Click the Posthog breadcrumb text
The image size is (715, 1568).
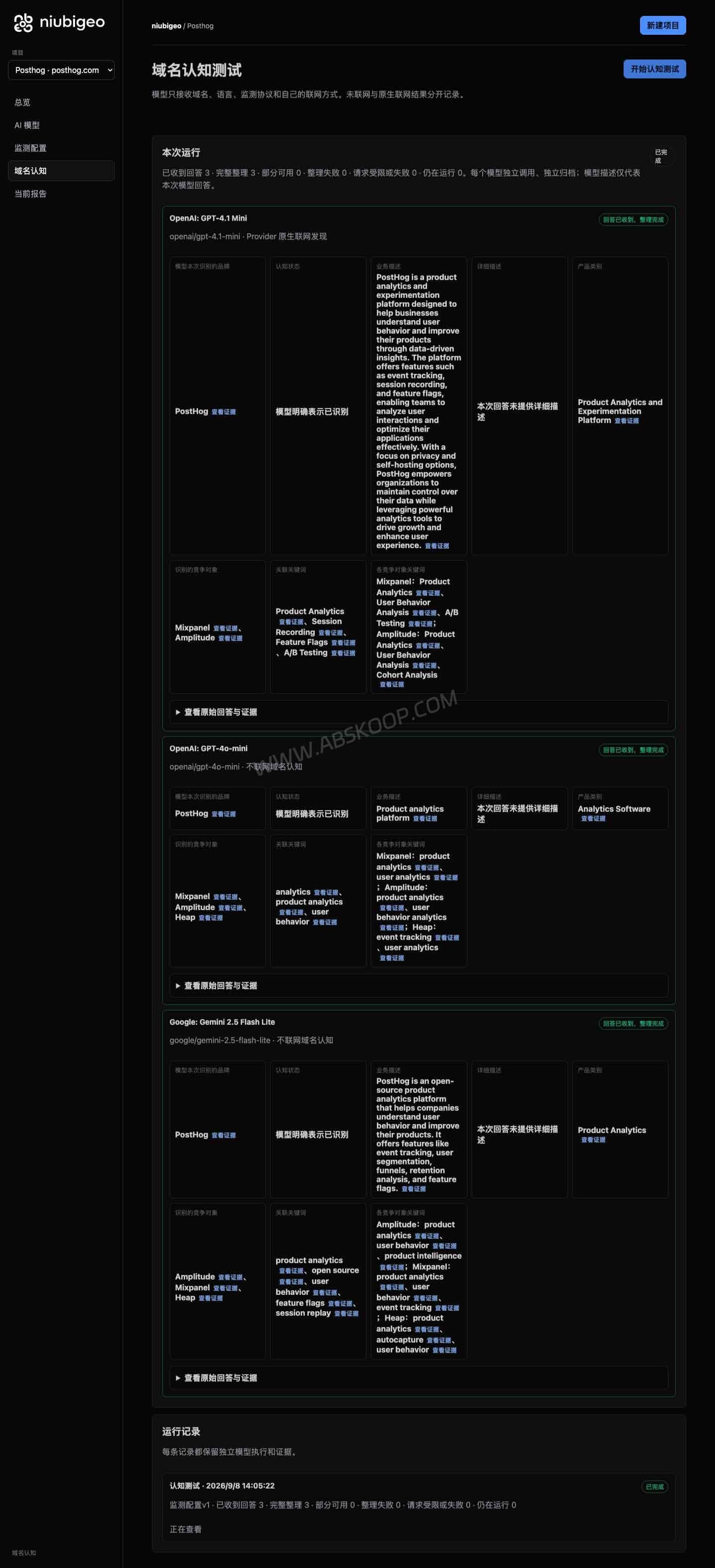[200, 26]
